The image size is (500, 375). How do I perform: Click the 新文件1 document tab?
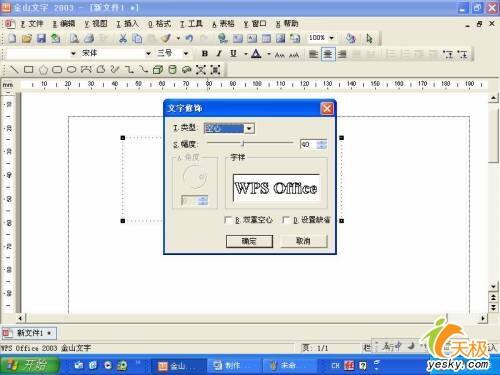29,333
